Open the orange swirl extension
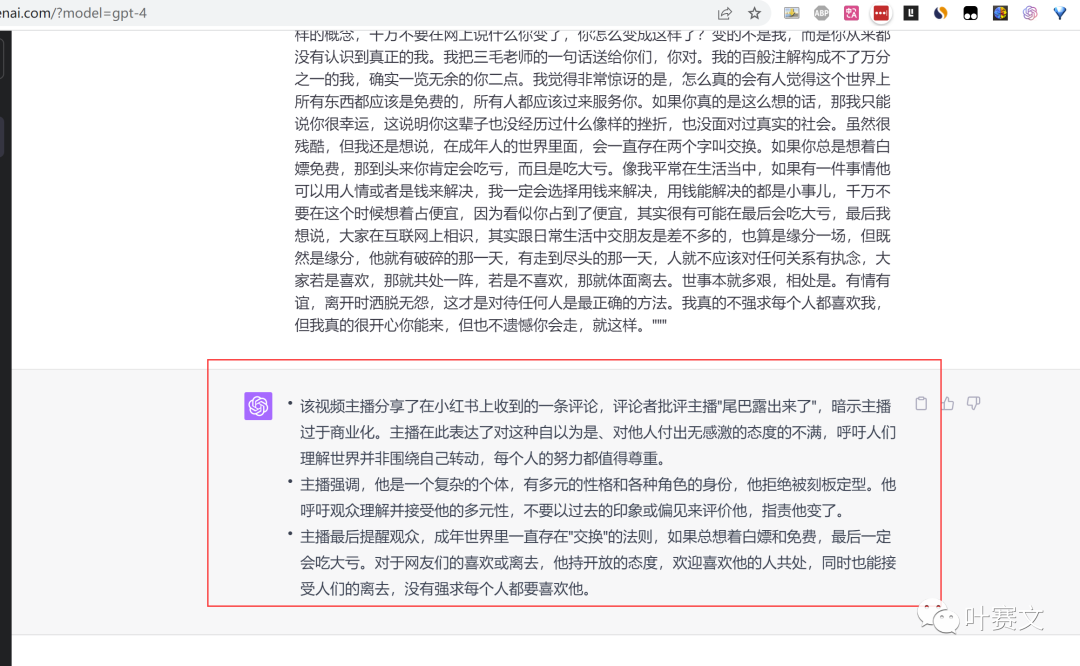Image resolution: width=1080 pixels, height=666 pixels. pyautogui.click(x=939, y=13)
